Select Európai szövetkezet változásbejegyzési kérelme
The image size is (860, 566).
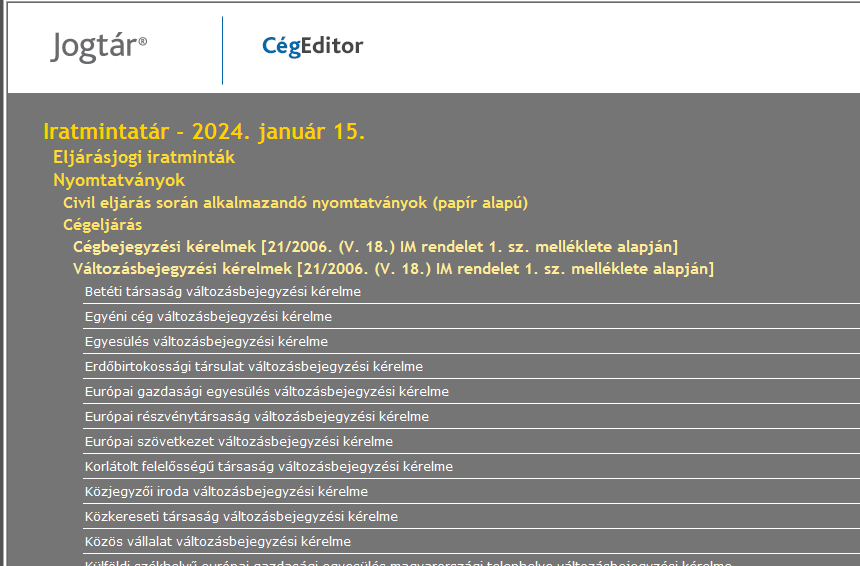coord(239,442)
